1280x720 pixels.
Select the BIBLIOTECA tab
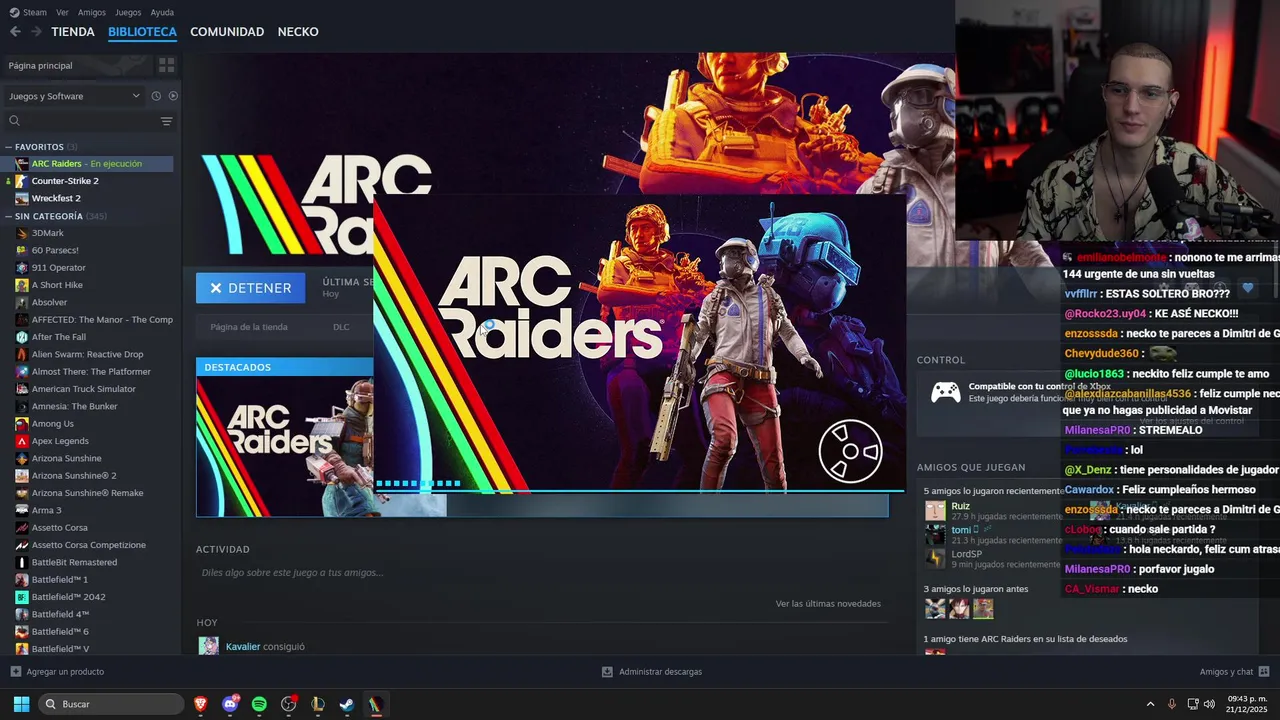point(142,32)
